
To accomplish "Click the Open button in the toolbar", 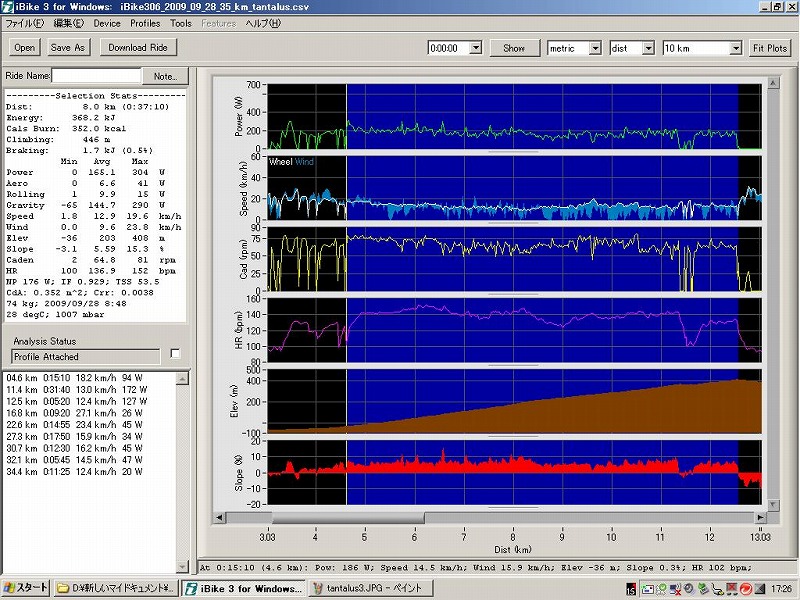I will click(24, 47).
